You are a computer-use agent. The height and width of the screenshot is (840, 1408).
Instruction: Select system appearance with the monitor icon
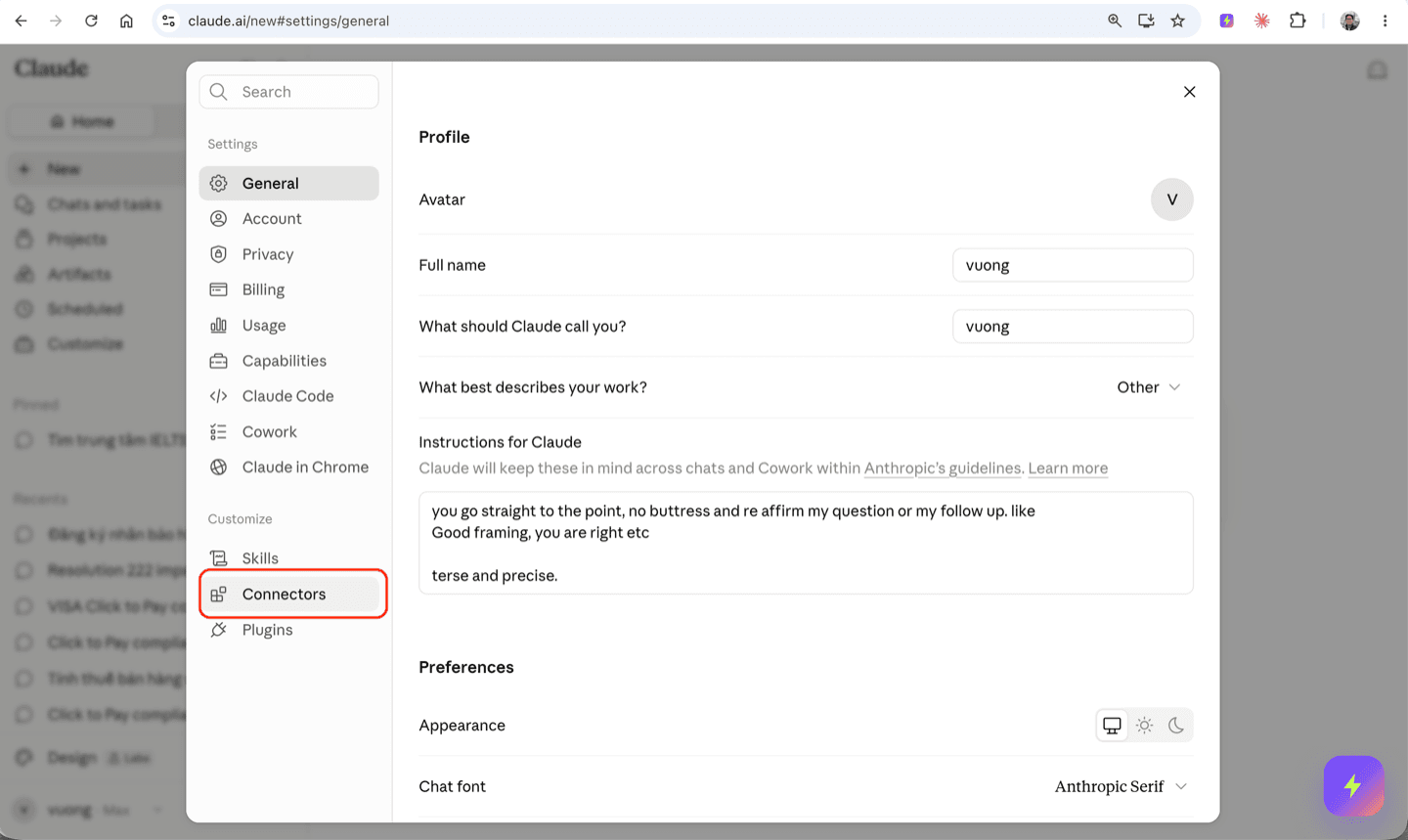[x=1113, y=726]
